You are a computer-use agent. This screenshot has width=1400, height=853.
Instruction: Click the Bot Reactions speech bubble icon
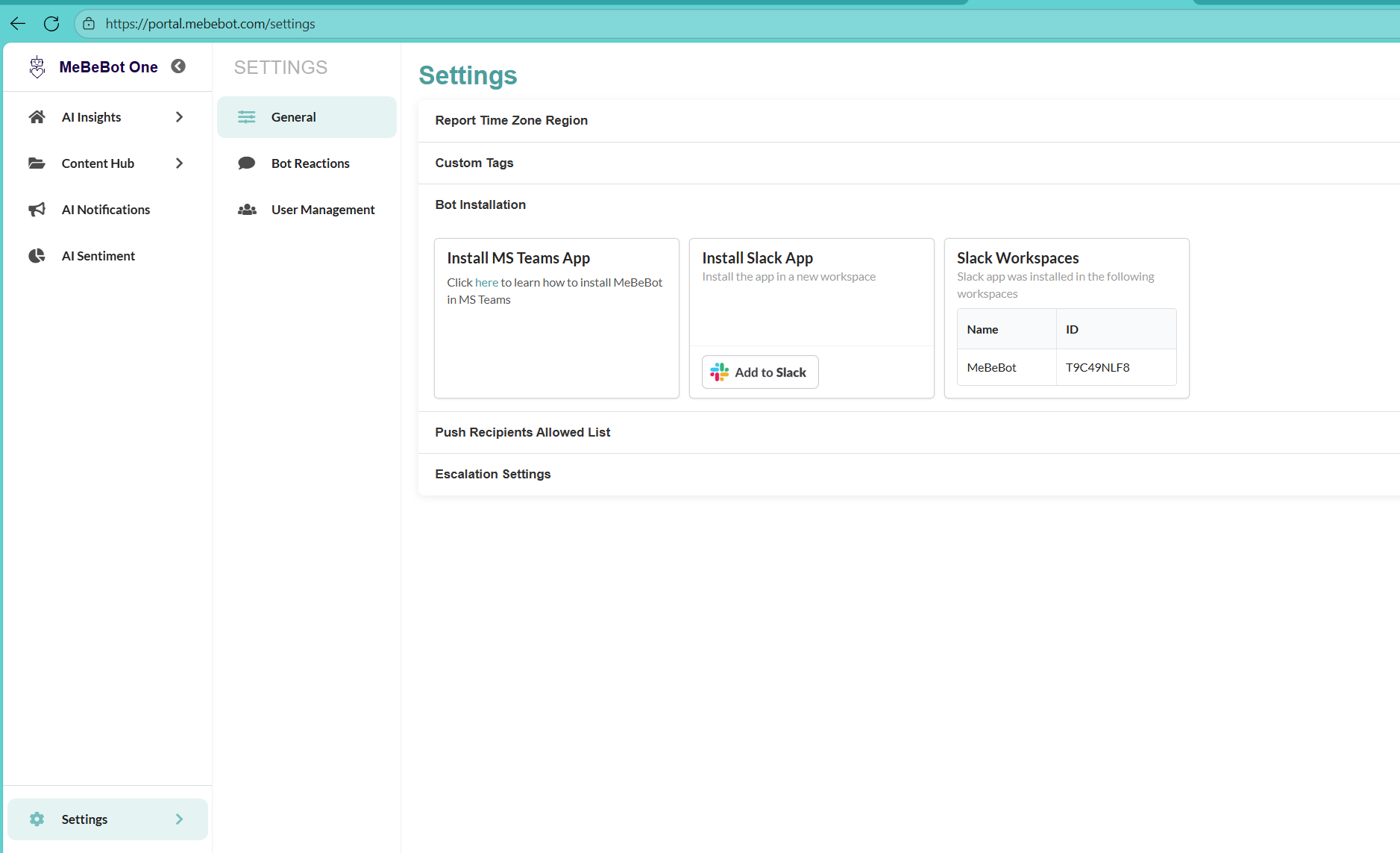[x=247, y=163]
